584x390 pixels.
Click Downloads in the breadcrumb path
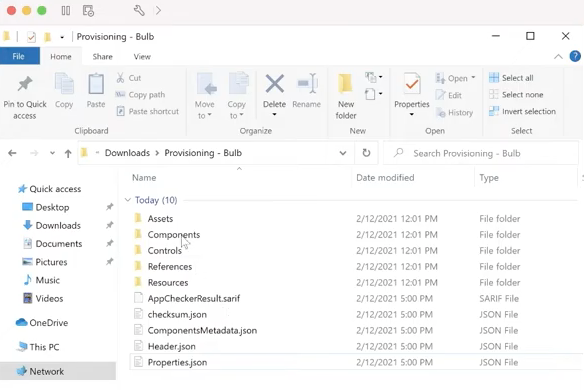point(127,153)
